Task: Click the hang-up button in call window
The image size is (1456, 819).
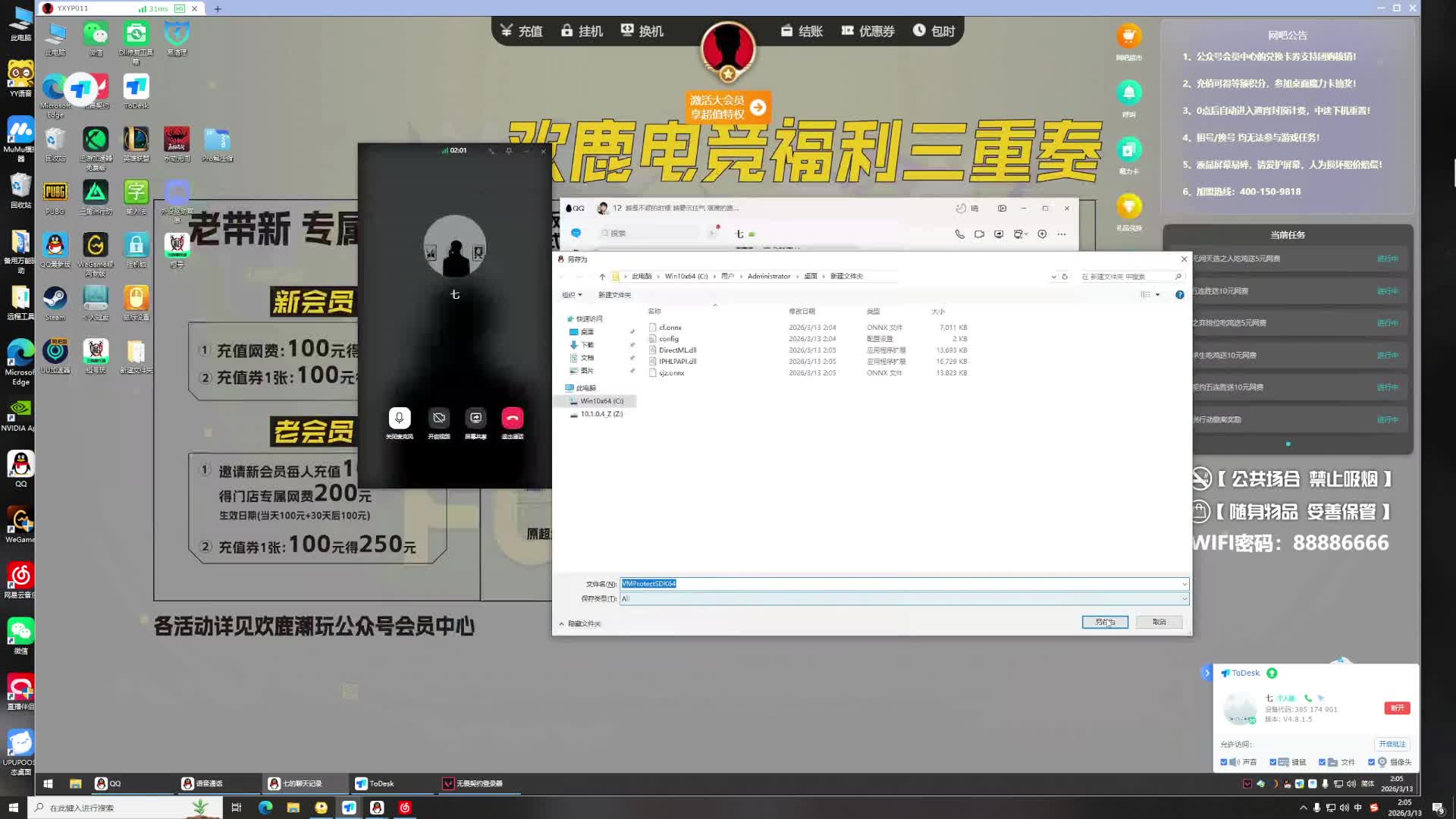Action: coord(512,418)
